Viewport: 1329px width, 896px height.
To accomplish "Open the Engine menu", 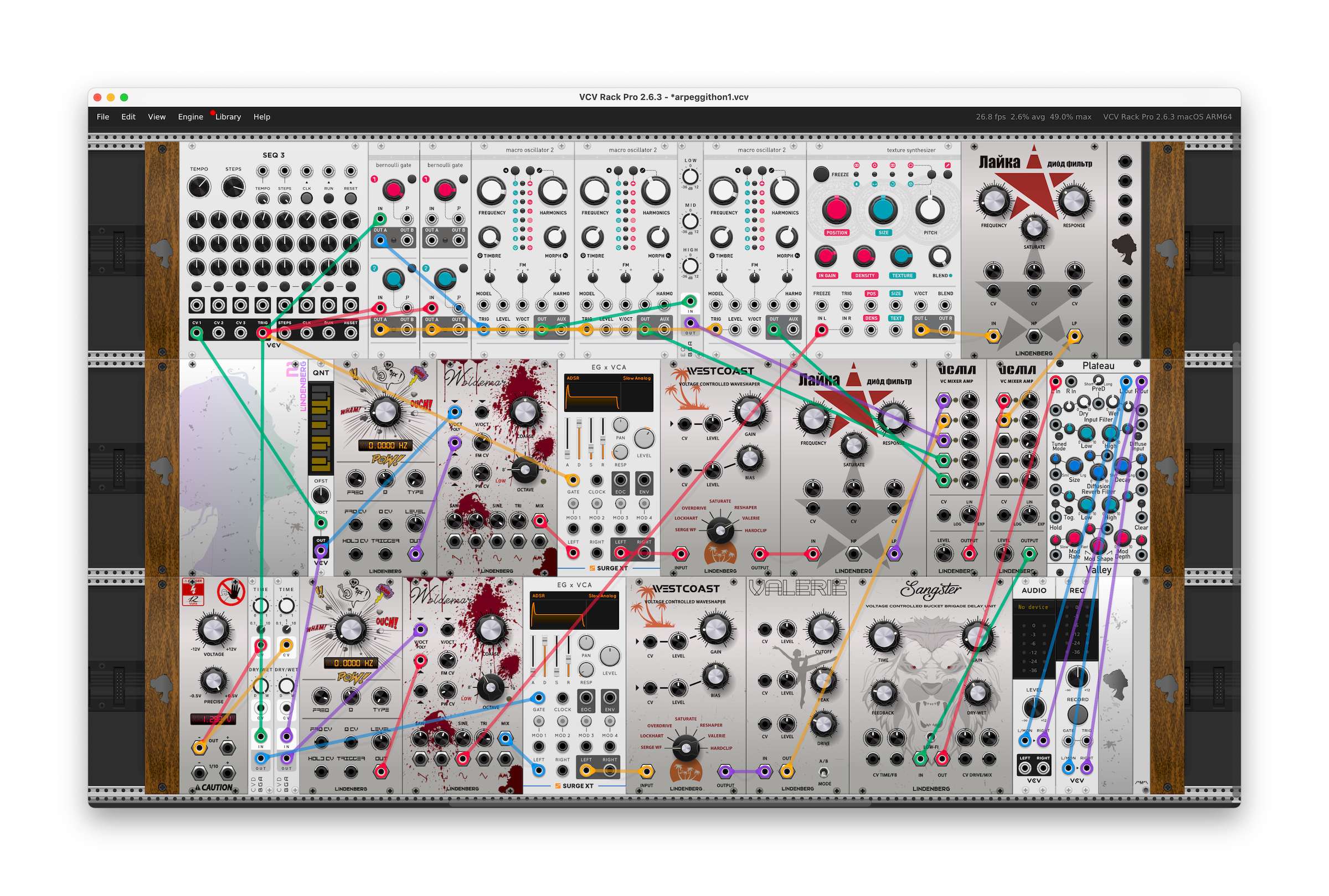I will [x=190, y=117].
